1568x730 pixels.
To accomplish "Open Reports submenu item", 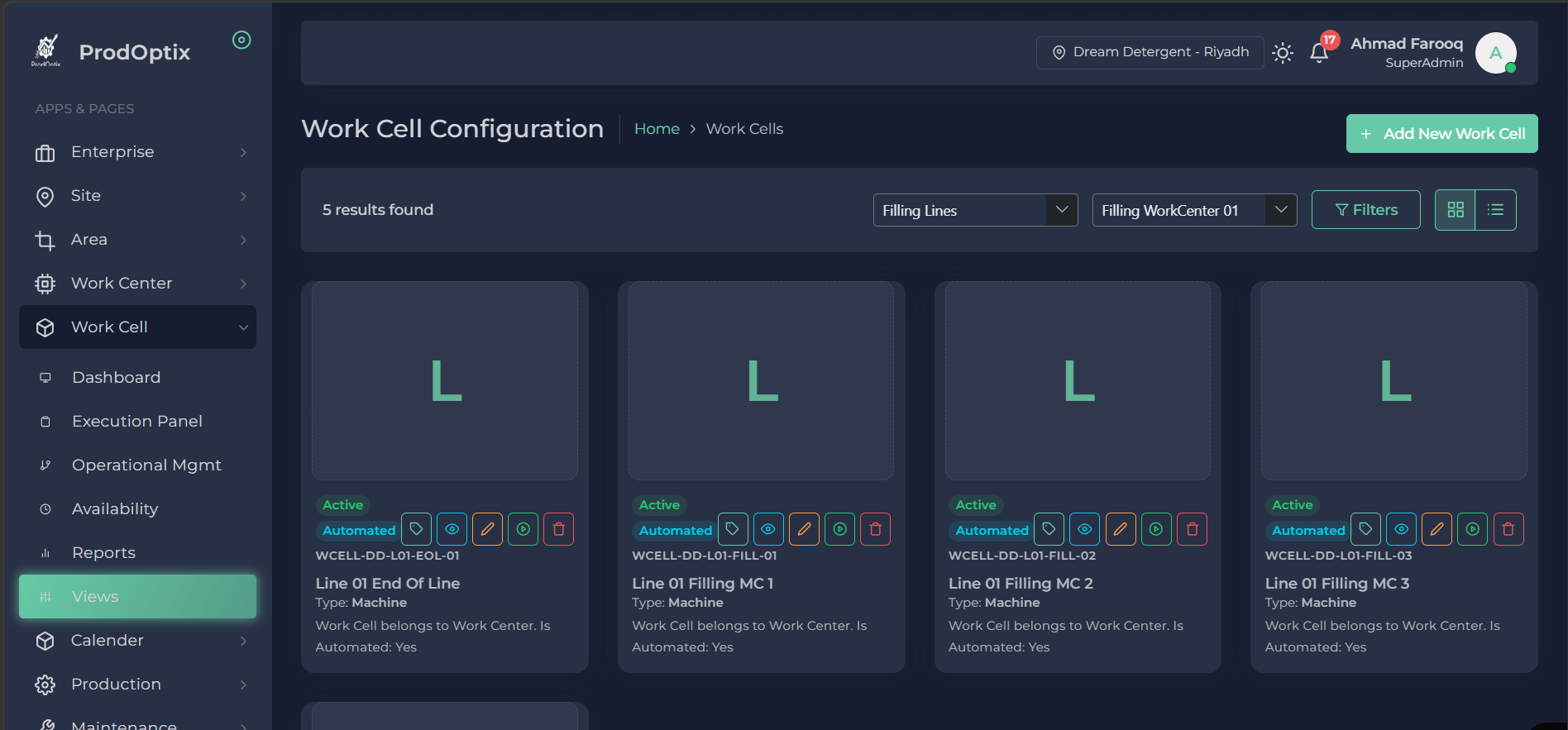I will (x=137, y=553).
